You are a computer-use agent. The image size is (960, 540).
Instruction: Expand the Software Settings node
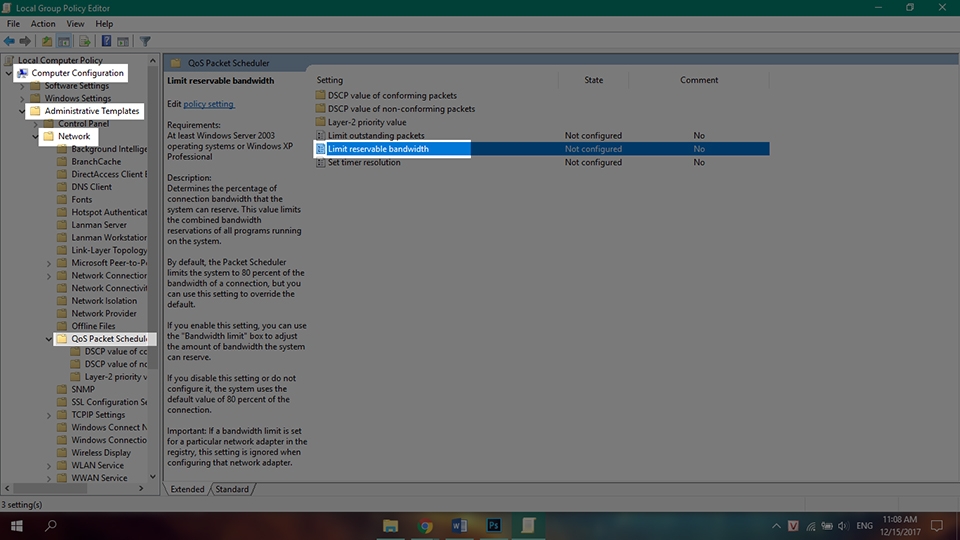[22, 86]
